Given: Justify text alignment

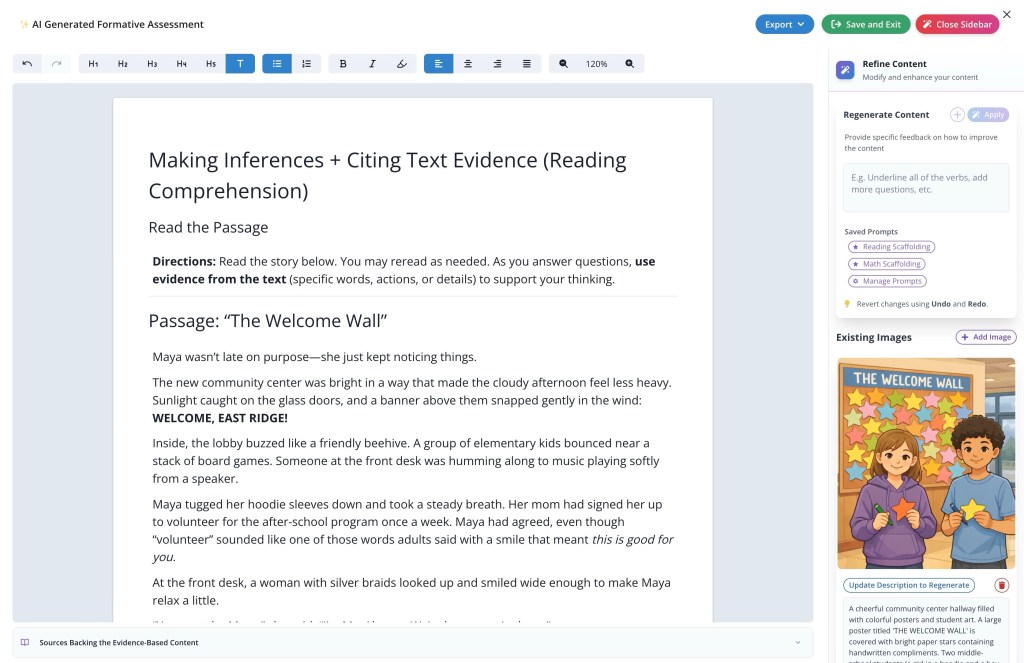Looking at the screenshot, I should click(x=527, y=63).
